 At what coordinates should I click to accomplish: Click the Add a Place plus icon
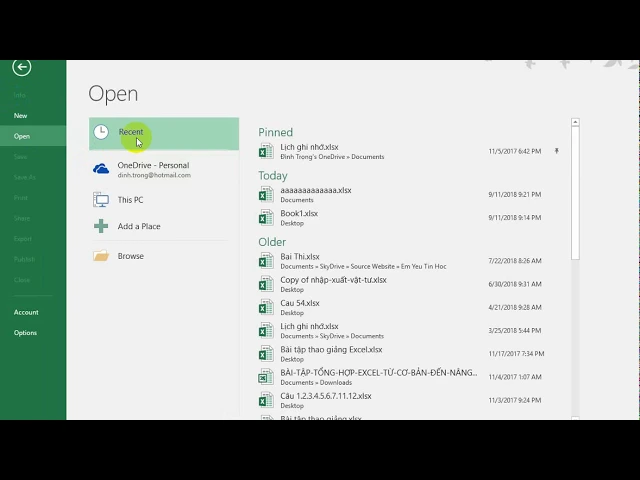click(101, 226)
